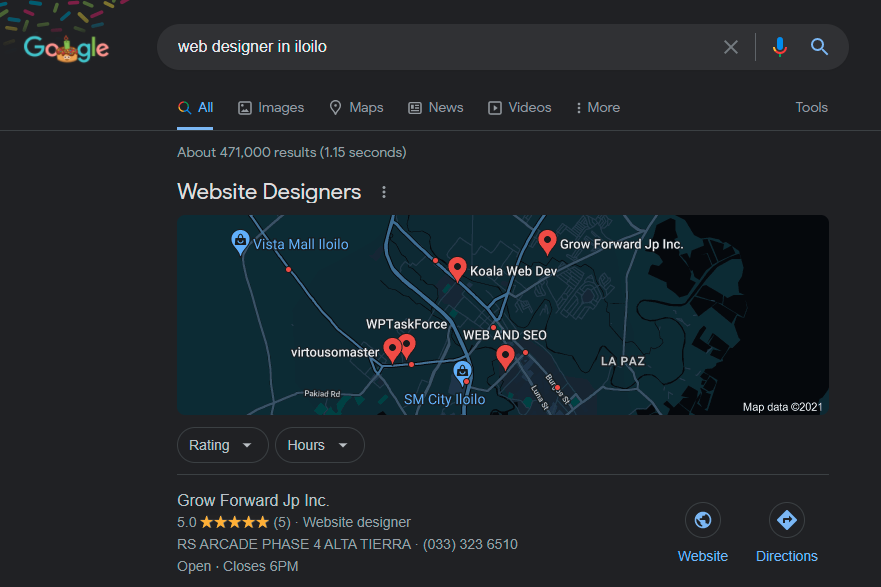881x587 pixels.
Task: Open the Maps tab
Action: (x=356, y=107)
